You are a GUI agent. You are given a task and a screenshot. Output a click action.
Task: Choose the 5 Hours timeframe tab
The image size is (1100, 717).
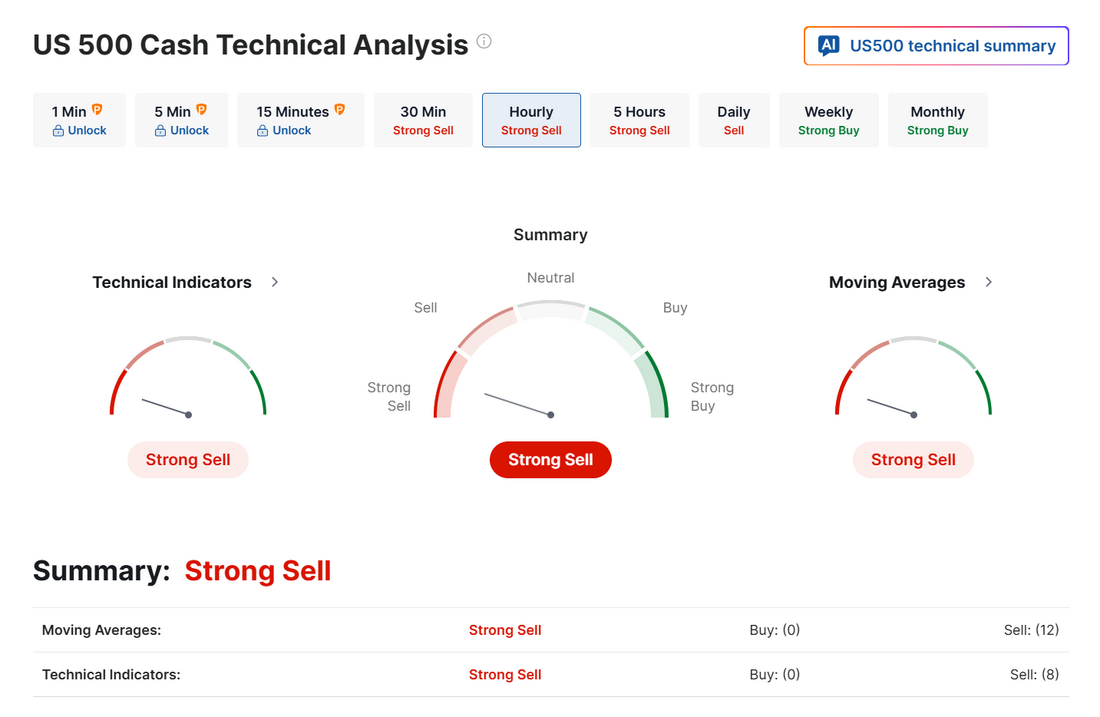[639, 120]
